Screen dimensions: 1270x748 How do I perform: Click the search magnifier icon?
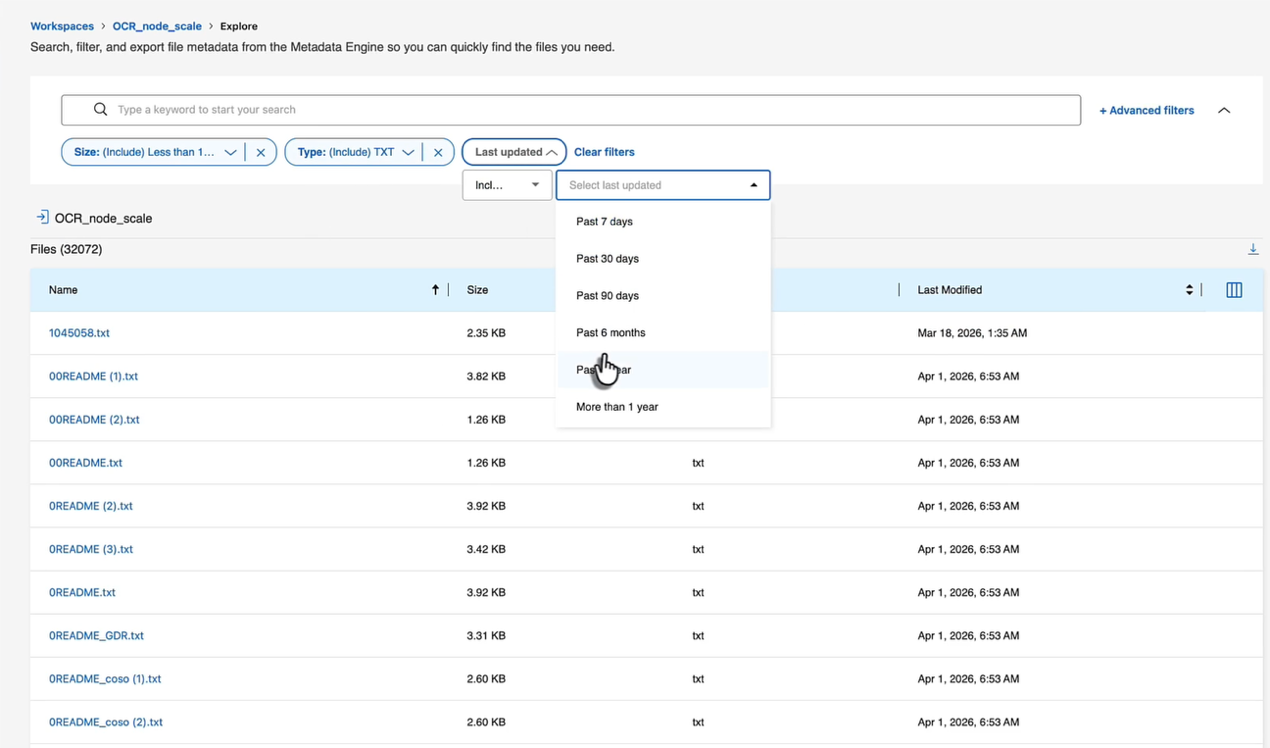pos(100,110)
